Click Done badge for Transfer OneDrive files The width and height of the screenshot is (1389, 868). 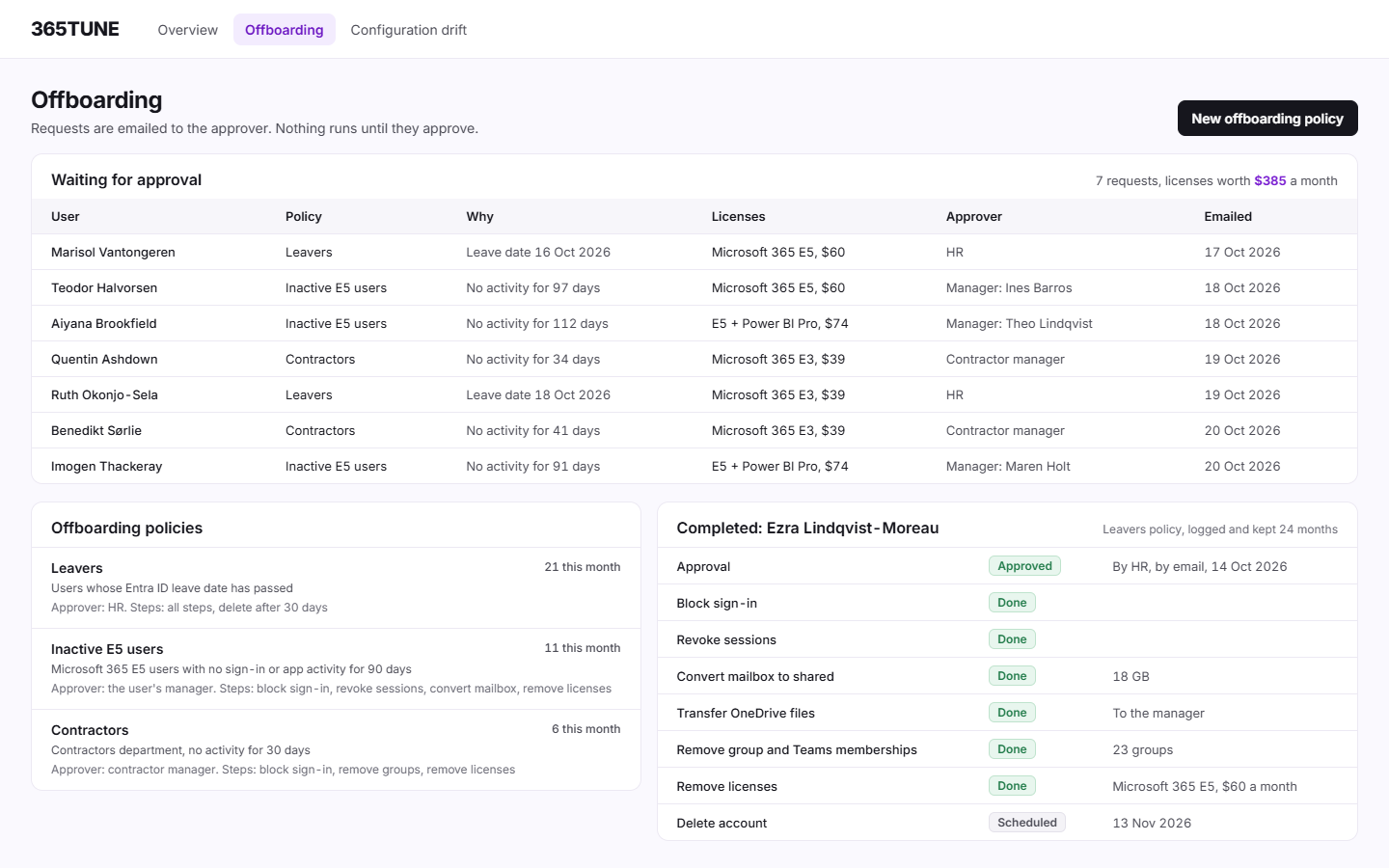pyautogui.click(x=1012, y=713)
